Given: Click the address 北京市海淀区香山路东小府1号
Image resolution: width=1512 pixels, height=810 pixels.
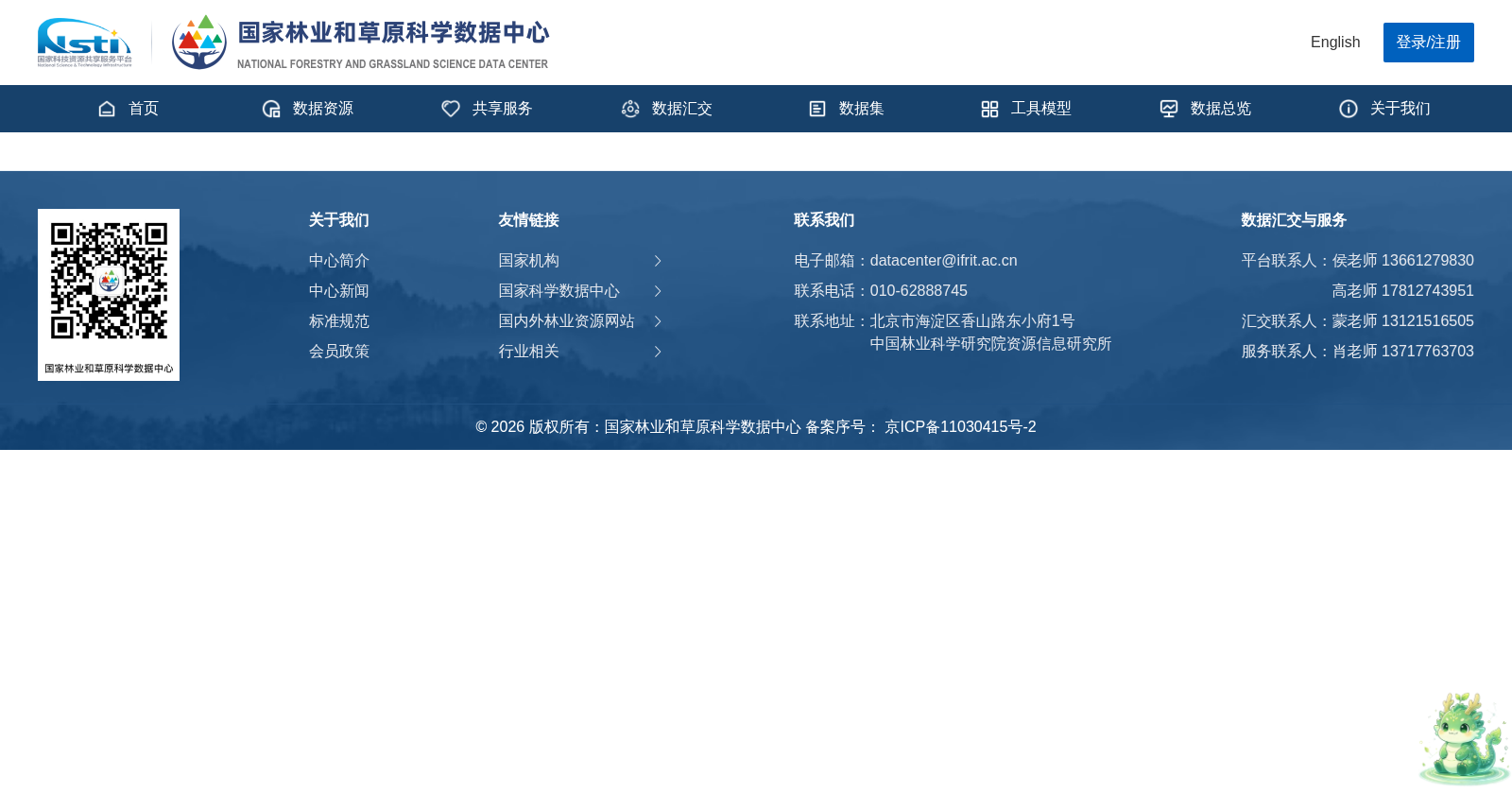Looking at the screenshot, I should pyautogui.click(x=972, y=321).
